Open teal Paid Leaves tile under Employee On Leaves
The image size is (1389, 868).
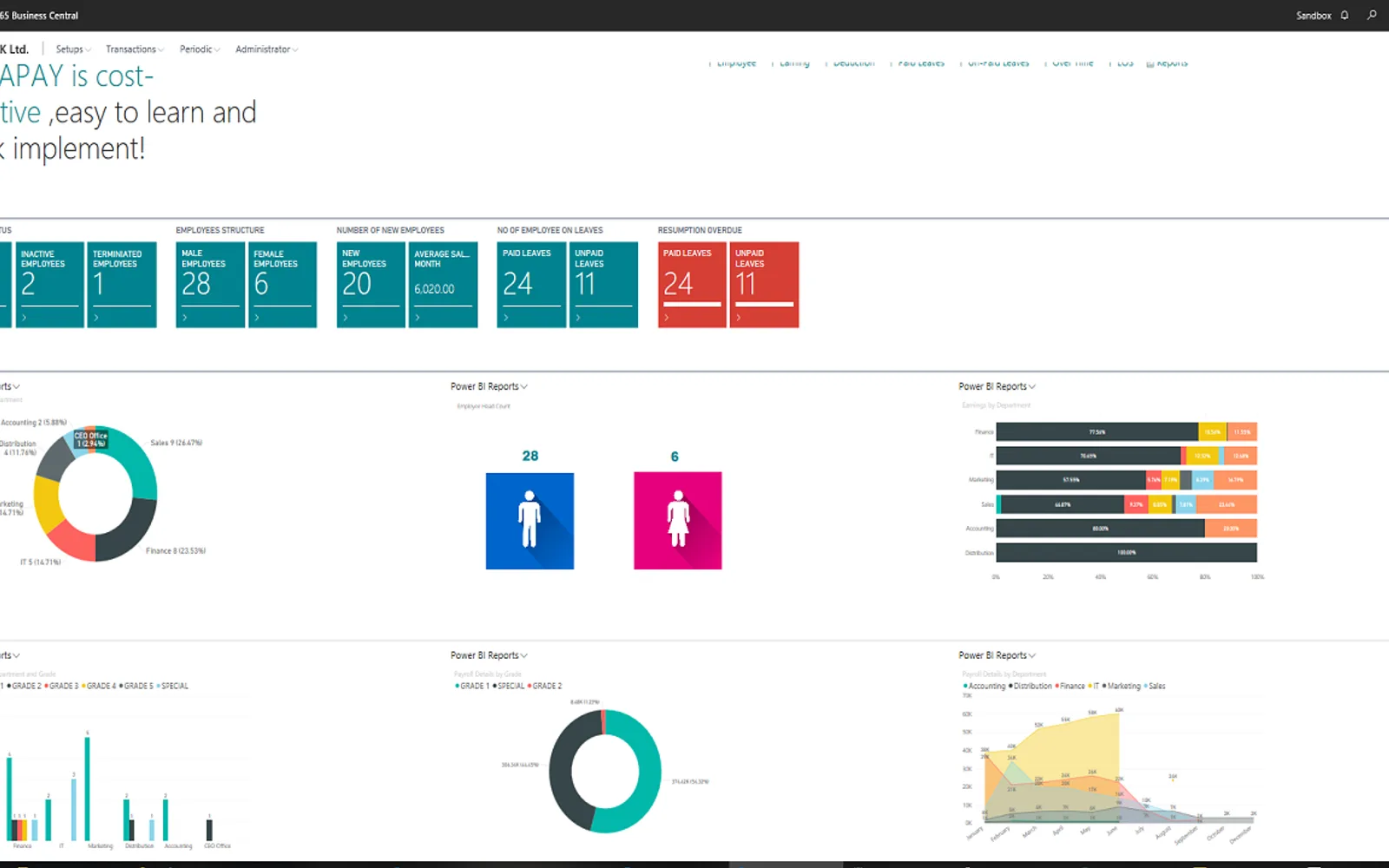coord(531,285)
